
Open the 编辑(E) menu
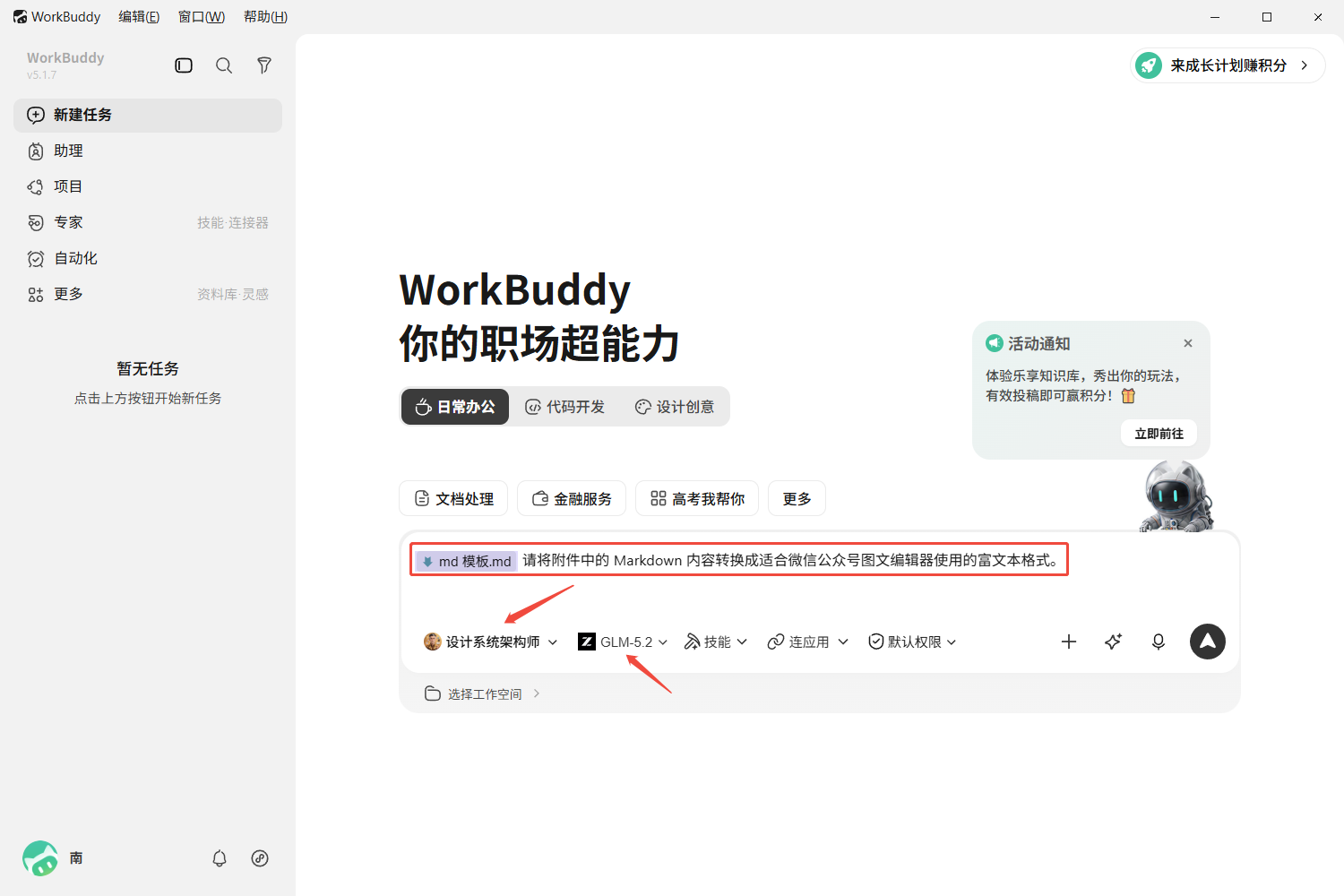click(139, 17)
